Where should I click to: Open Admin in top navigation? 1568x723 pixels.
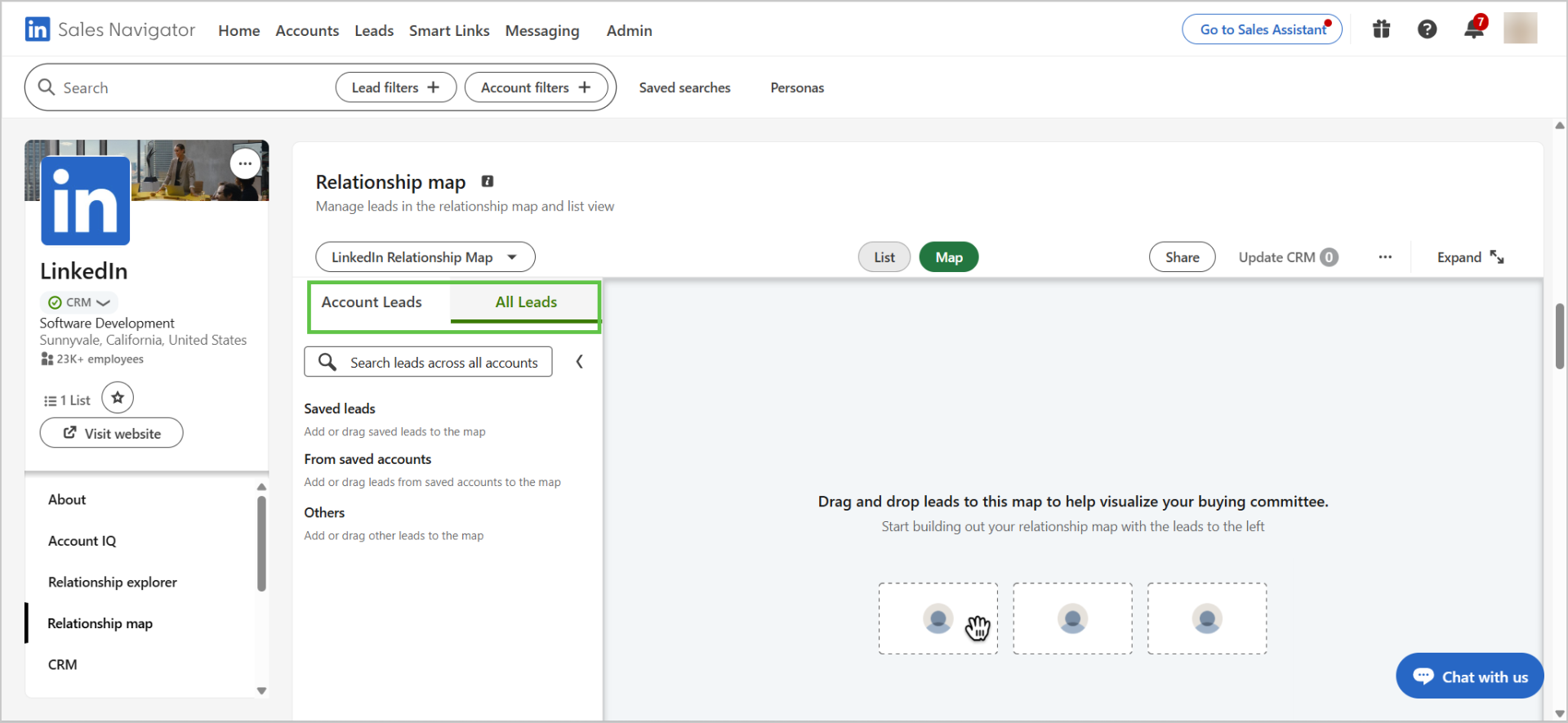tap(630, 30)
